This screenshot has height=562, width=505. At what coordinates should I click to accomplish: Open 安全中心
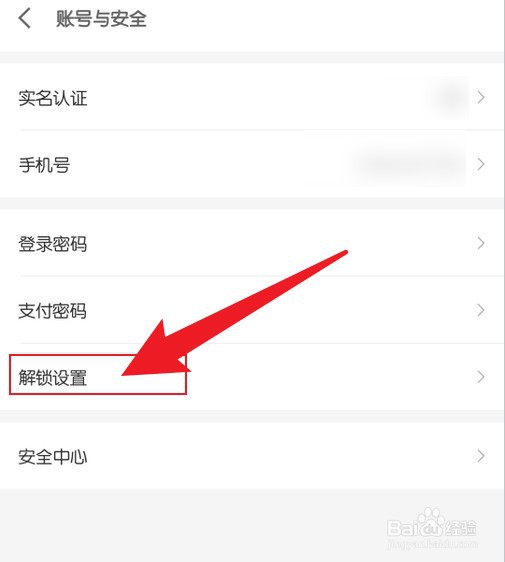(x=252, y=456)
